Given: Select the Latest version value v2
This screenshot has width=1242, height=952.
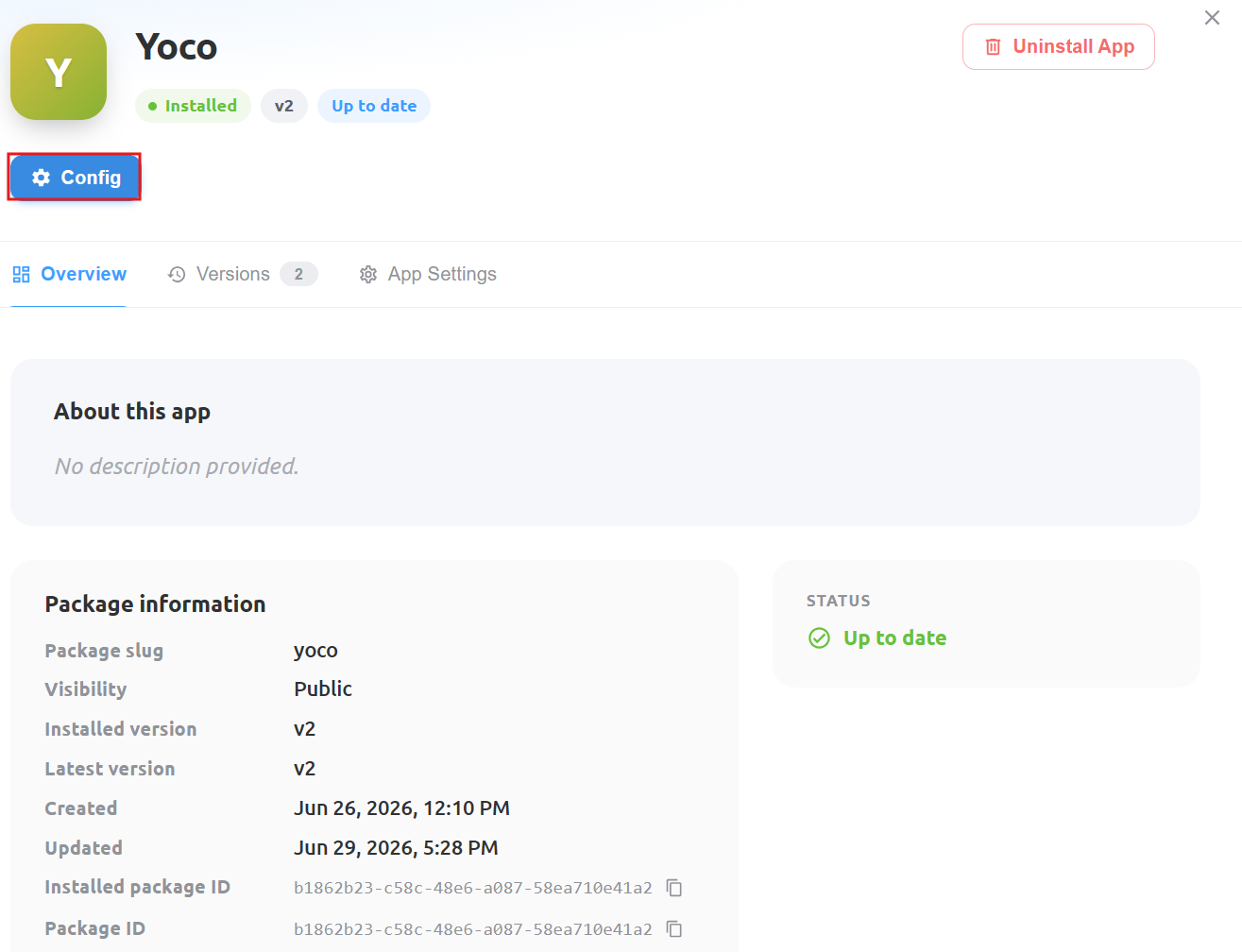Looking at the screenshot, I should 304,769.
